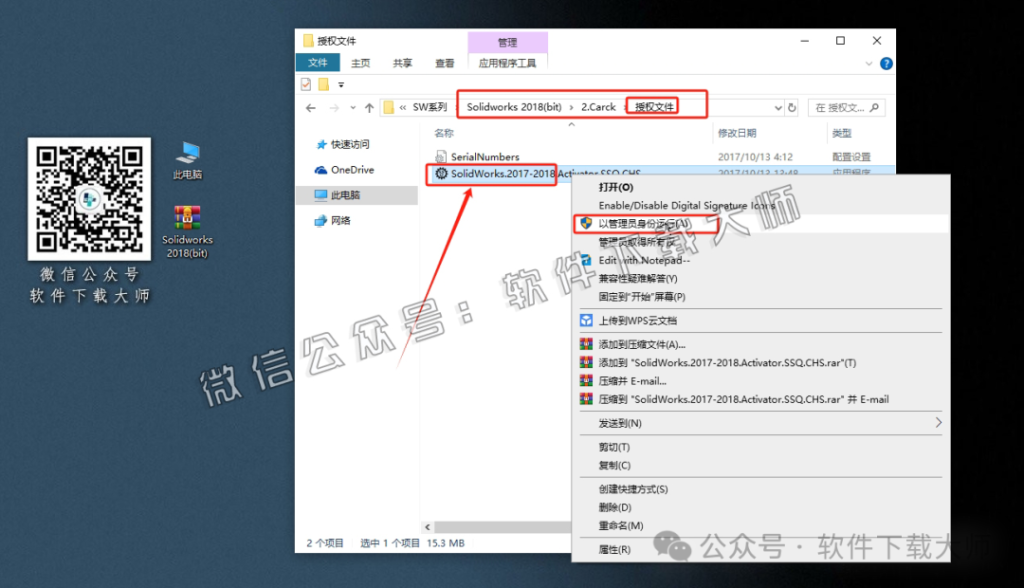Click the WinRAR icon beside 添加到压缩文件(A)

tap(585, 345)
